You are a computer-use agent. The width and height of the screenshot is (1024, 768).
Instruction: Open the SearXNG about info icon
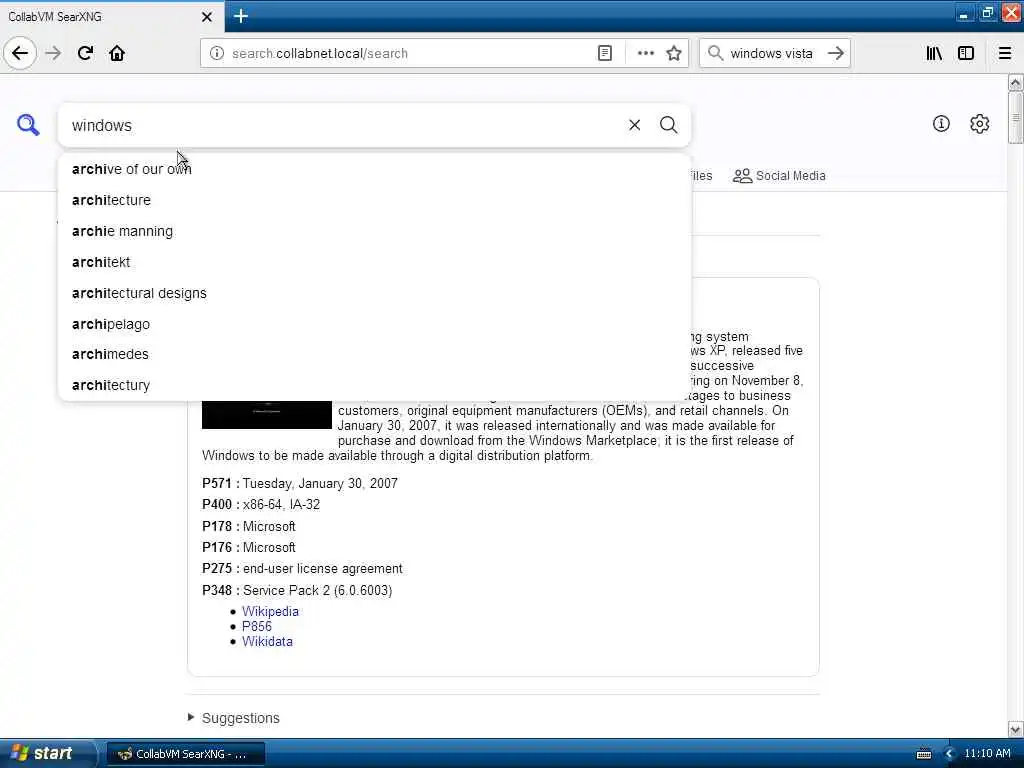click(x=941, y=123)
